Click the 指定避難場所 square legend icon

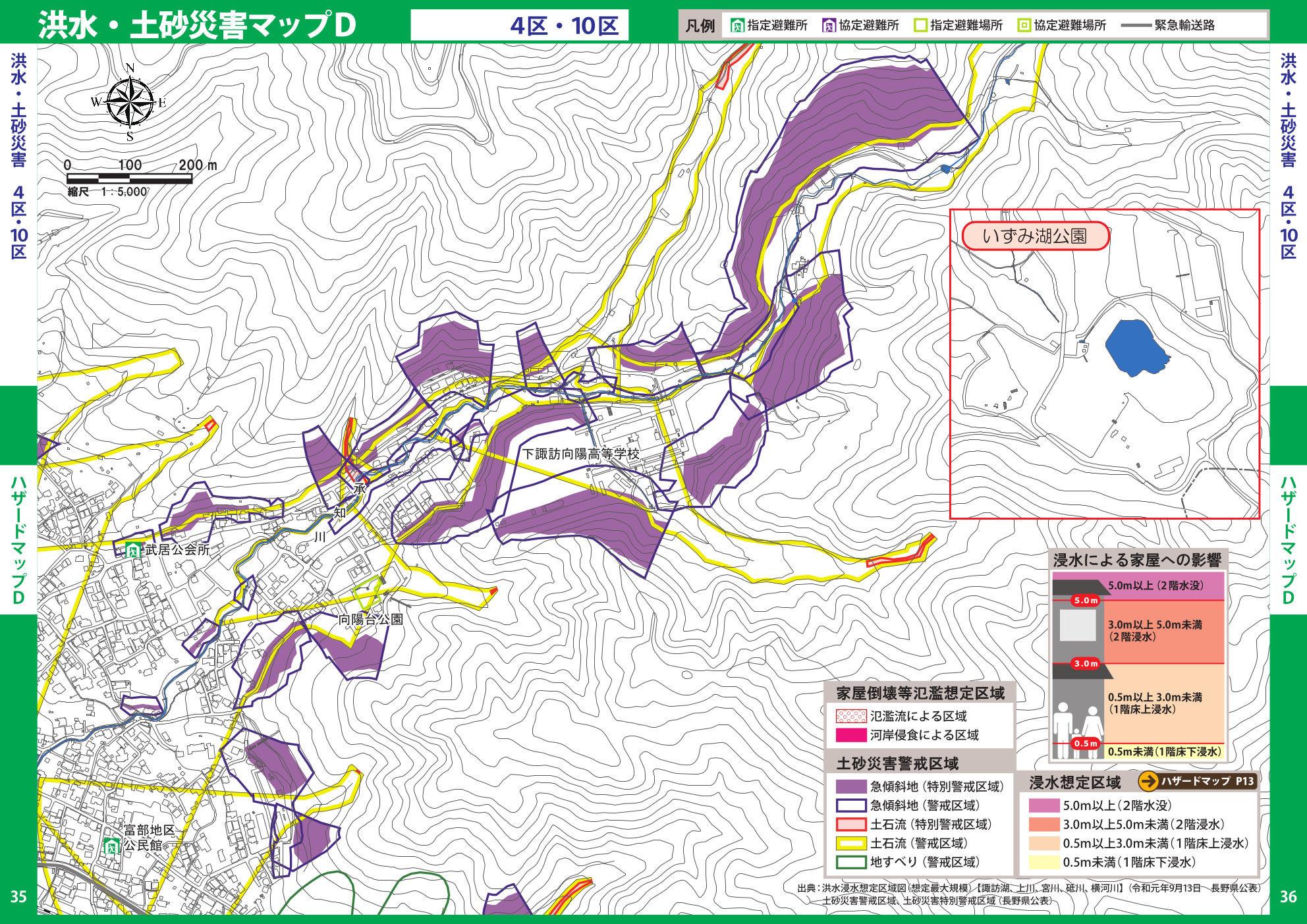pos(920,26)
